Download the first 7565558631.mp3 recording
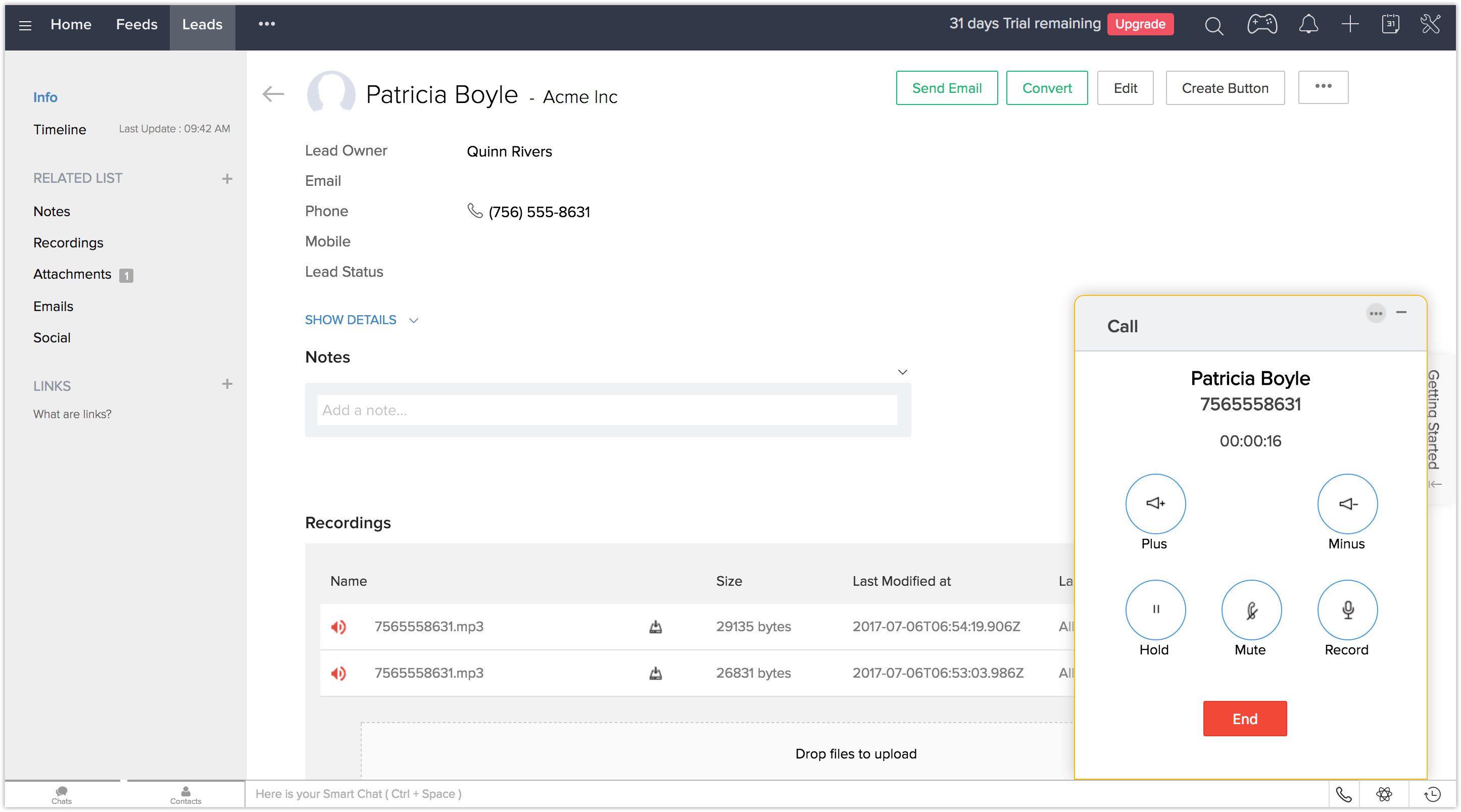Image resolution: width=1461 pixels, height=812 pixels. point(655,627)
